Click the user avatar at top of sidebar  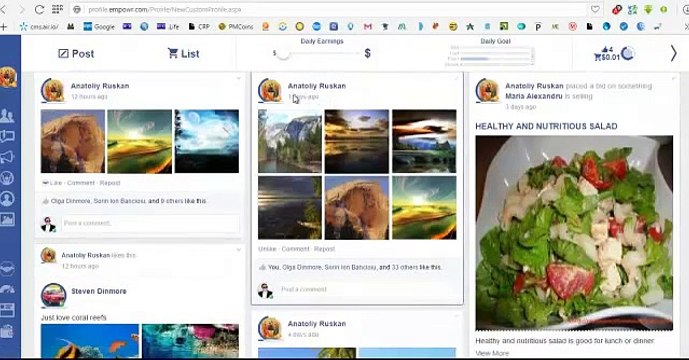[x=8, y=77]
